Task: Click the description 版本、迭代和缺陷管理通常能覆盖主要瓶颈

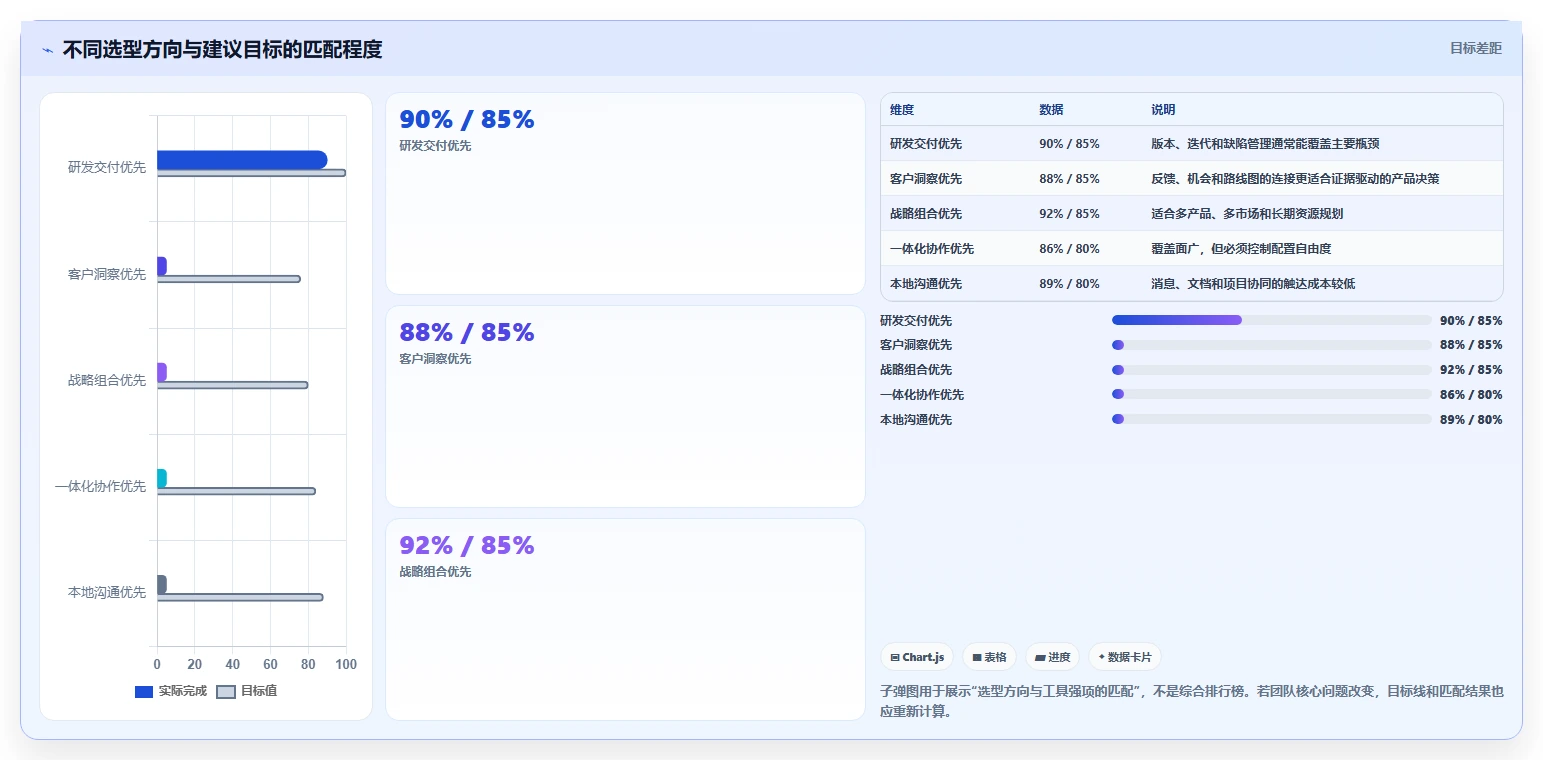Action: (1265, 144)
